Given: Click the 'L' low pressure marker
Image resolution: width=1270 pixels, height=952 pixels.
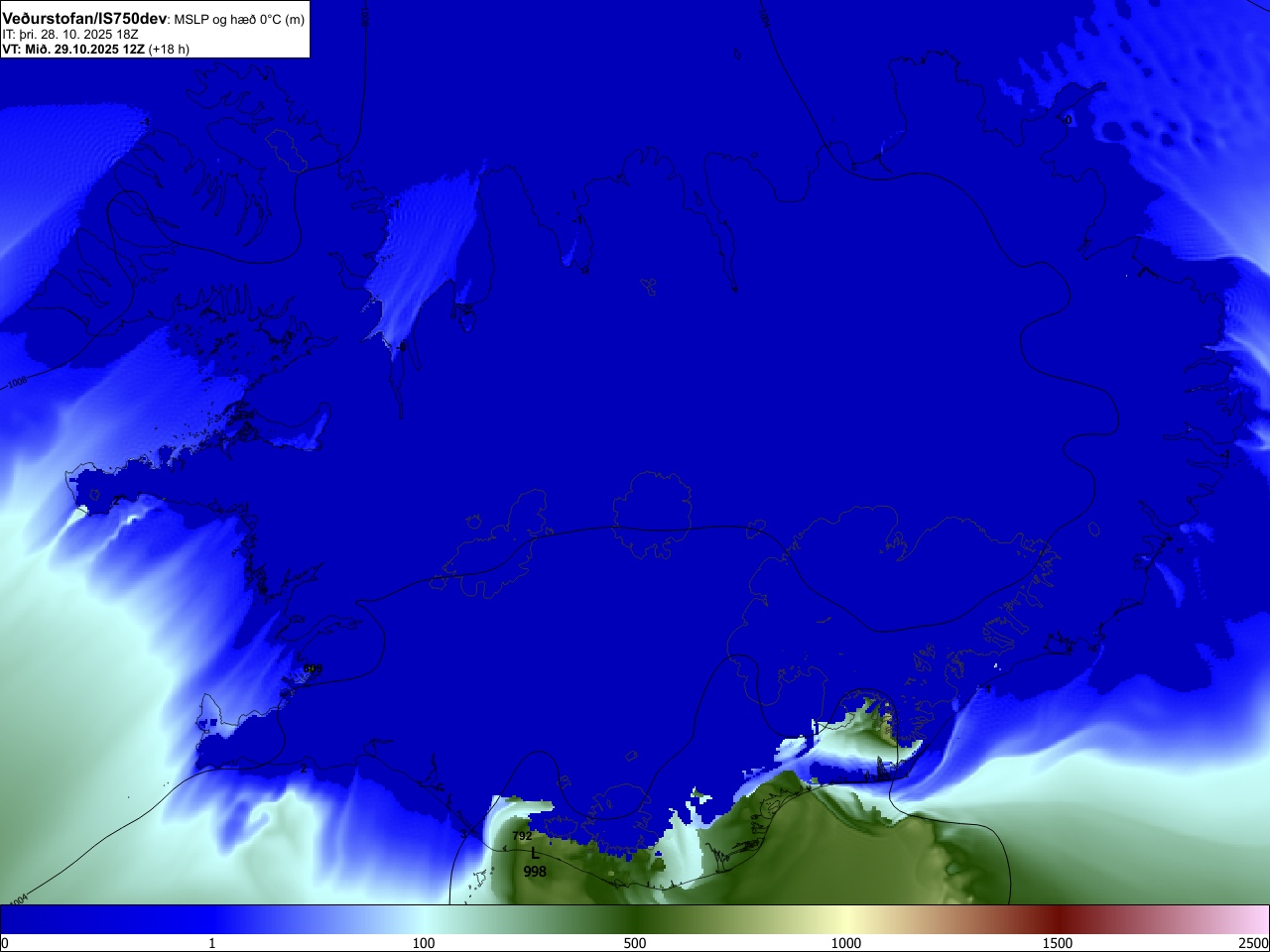Looking at the screenshot, I should [x=535, y=853].
